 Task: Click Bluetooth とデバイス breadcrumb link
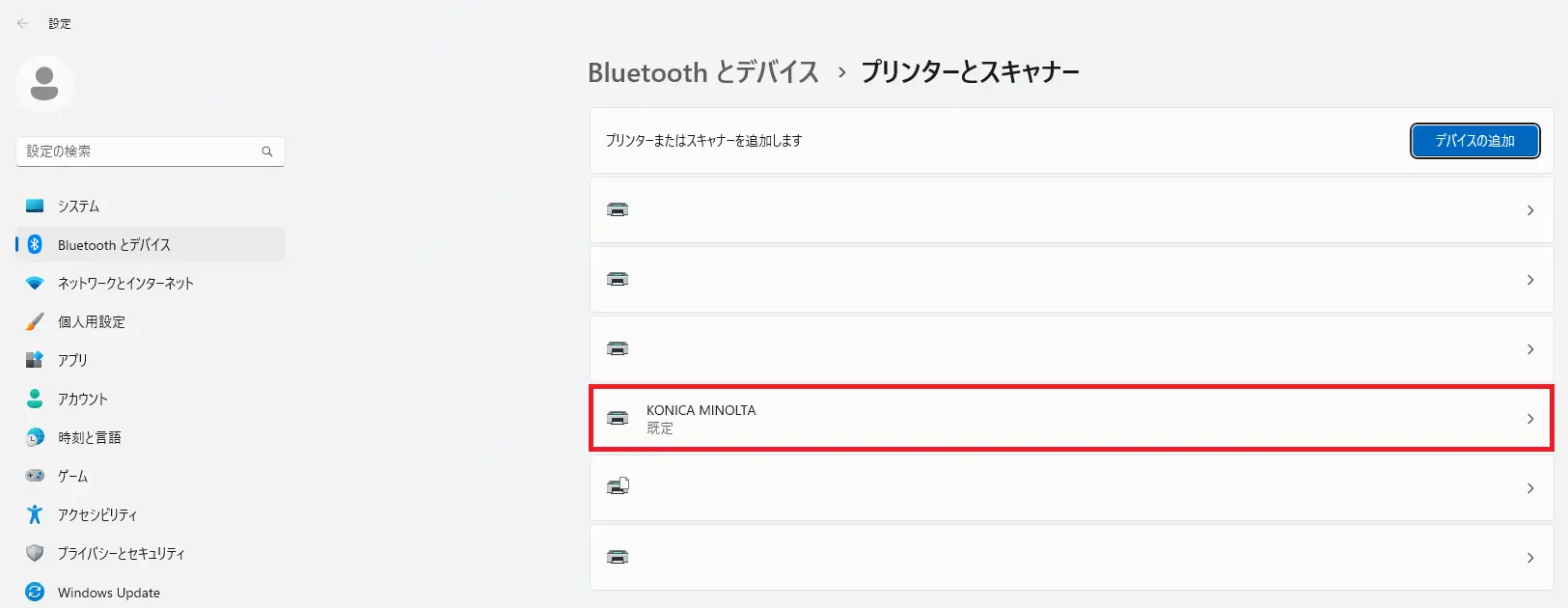pyautogui.click(x=702, y=72)
